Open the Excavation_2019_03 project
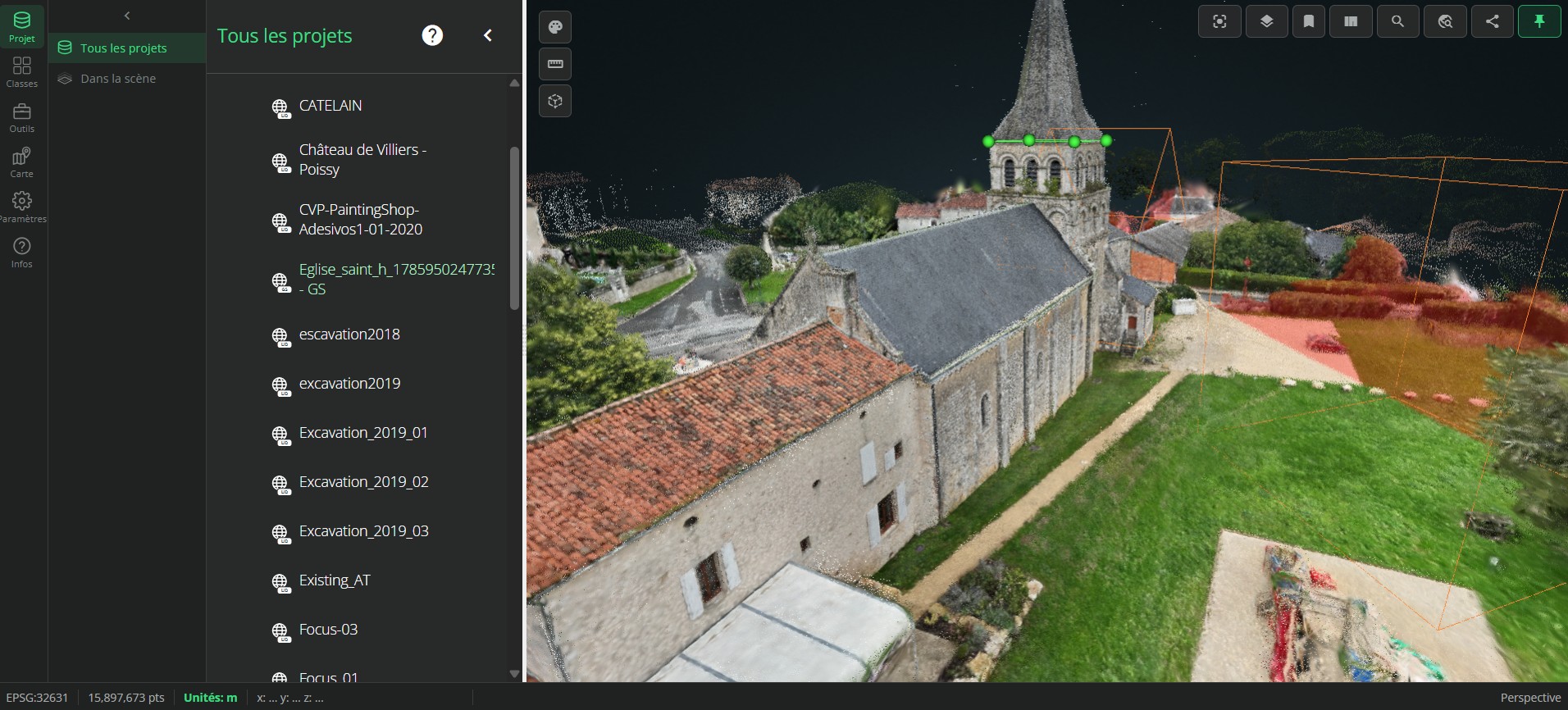Screen dimensions: 1568x710 point(364,531)
